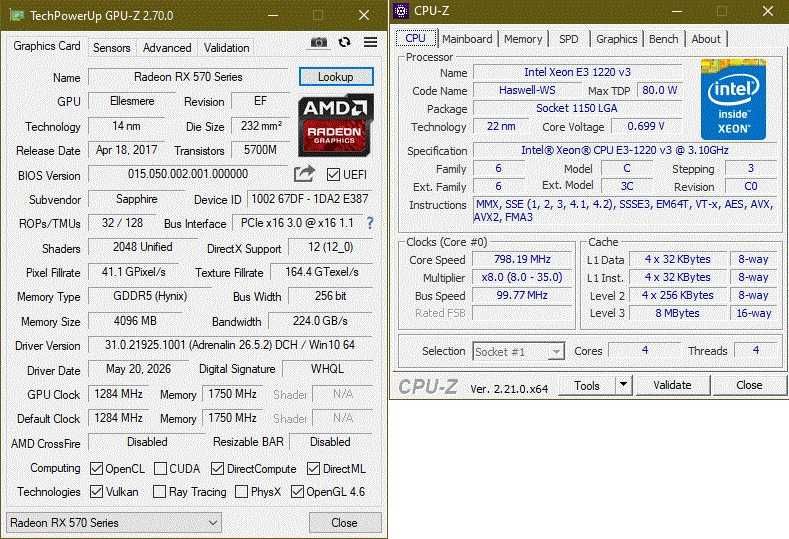
Task: Click the Multiplier value x8.0 (8.0 - 35.0)
Action: [x=522, y=277]
